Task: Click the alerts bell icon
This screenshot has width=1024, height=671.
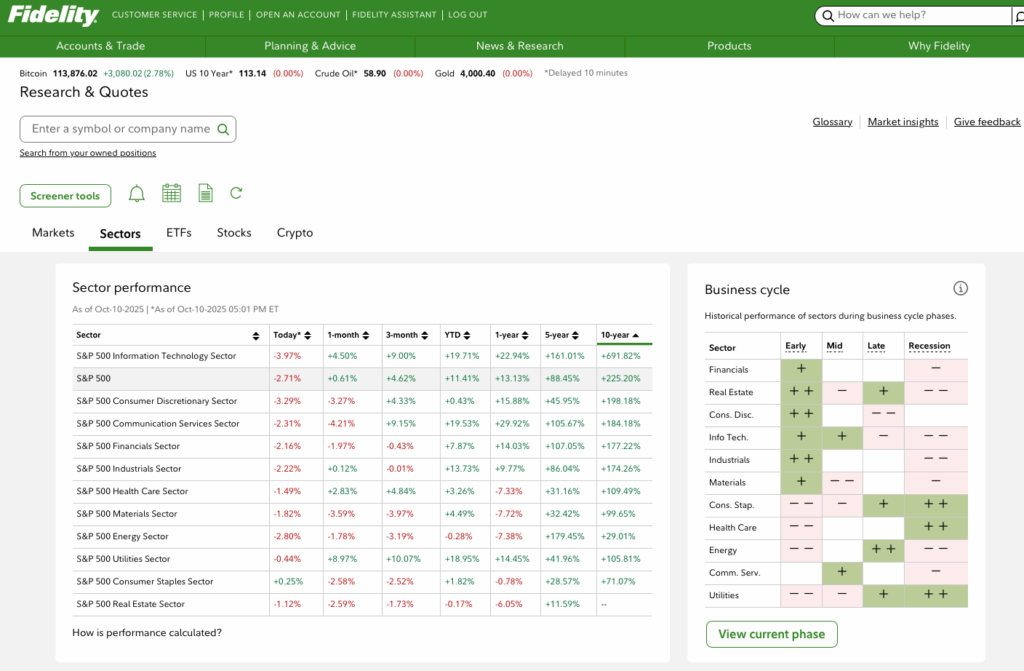Action: point(137,194)
